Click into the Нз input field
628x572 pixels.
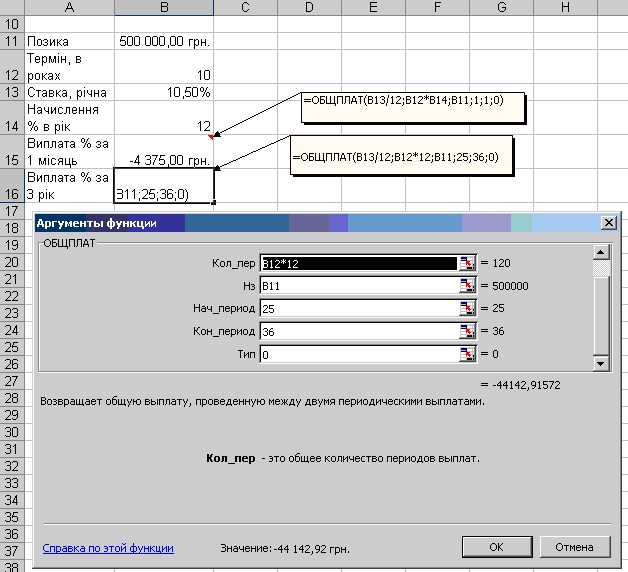click(x=357, y=286)
